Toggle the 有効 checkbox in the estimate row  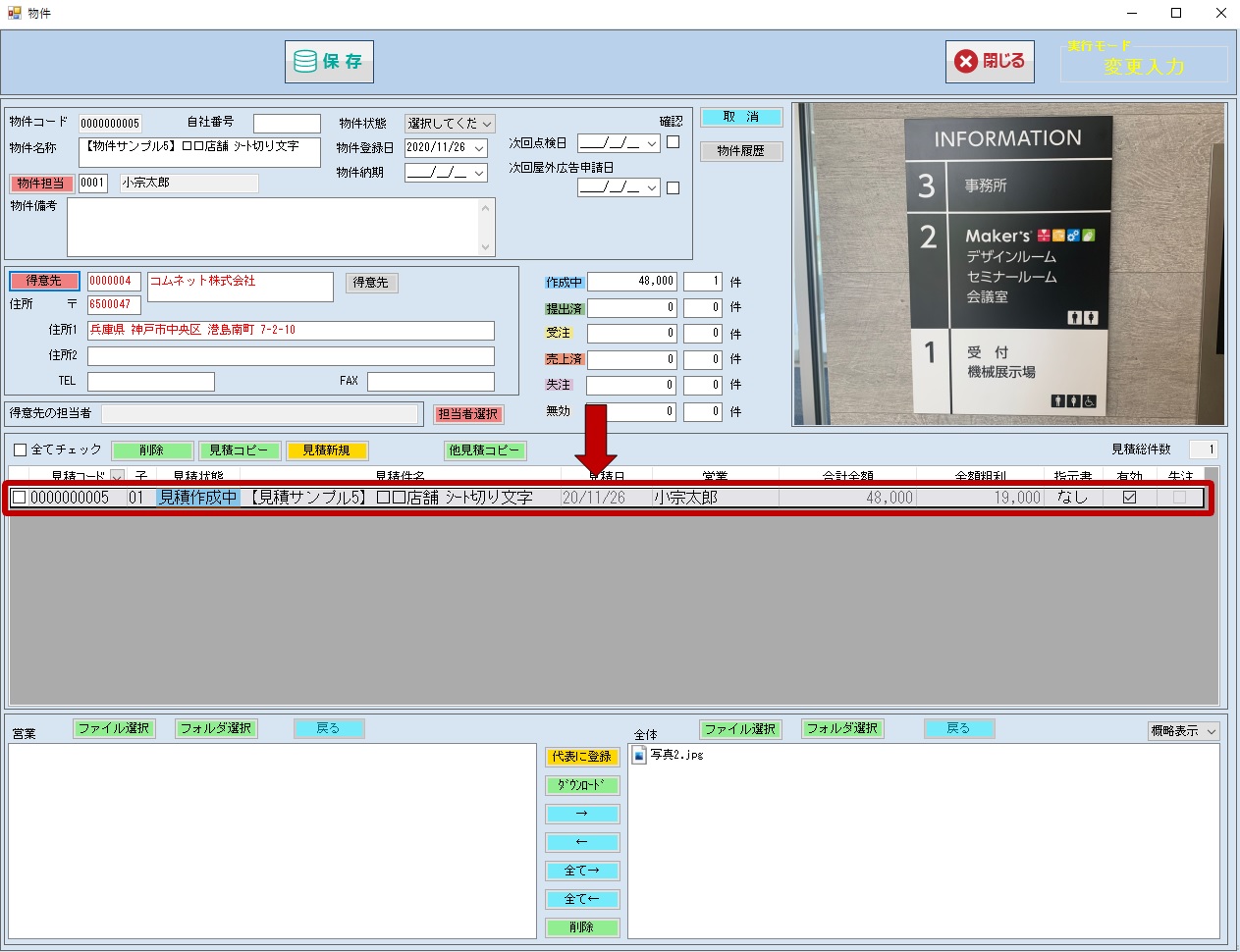click(1129, 498)
